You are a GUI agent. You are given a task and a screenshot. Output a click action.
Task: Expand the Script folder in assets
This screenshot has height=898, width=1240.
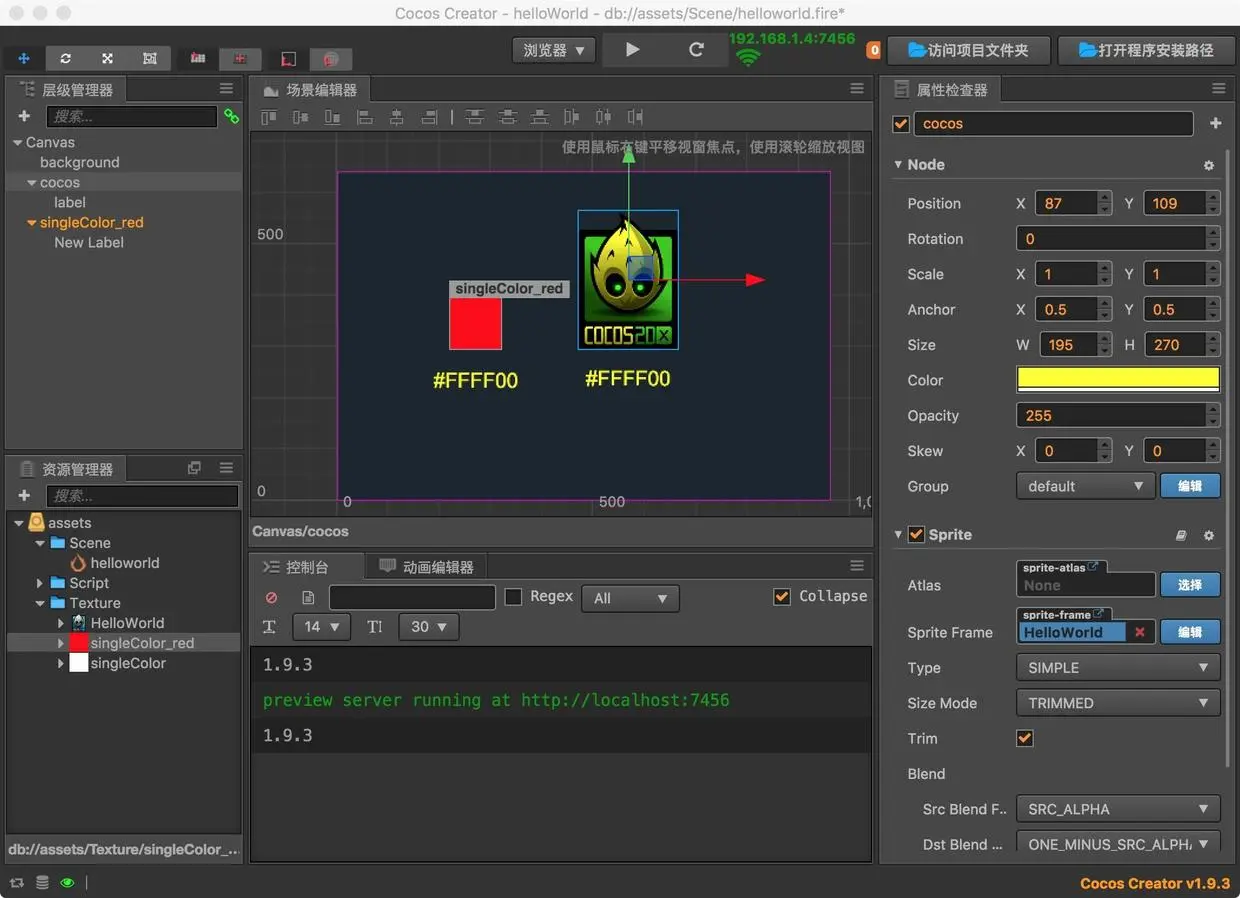[40, 583]
